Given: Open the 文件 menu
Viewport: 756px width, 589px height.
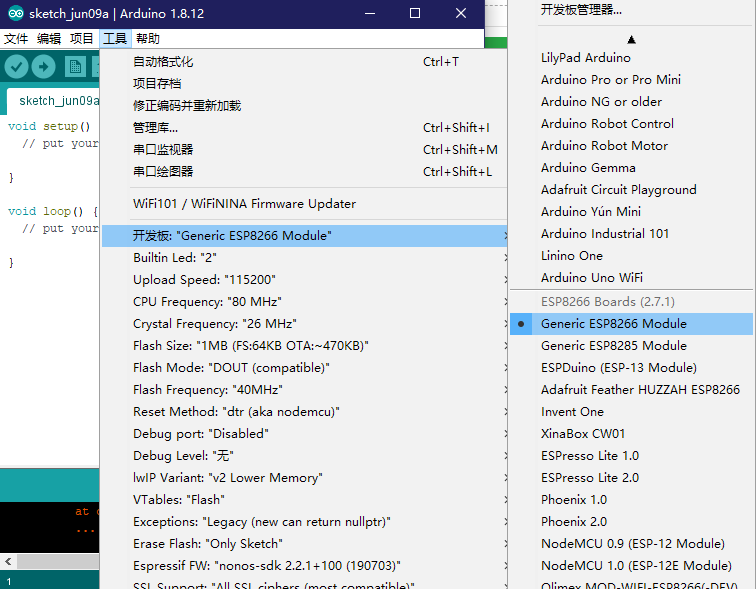Looking at the screenshot, I should tap(16, 39).
